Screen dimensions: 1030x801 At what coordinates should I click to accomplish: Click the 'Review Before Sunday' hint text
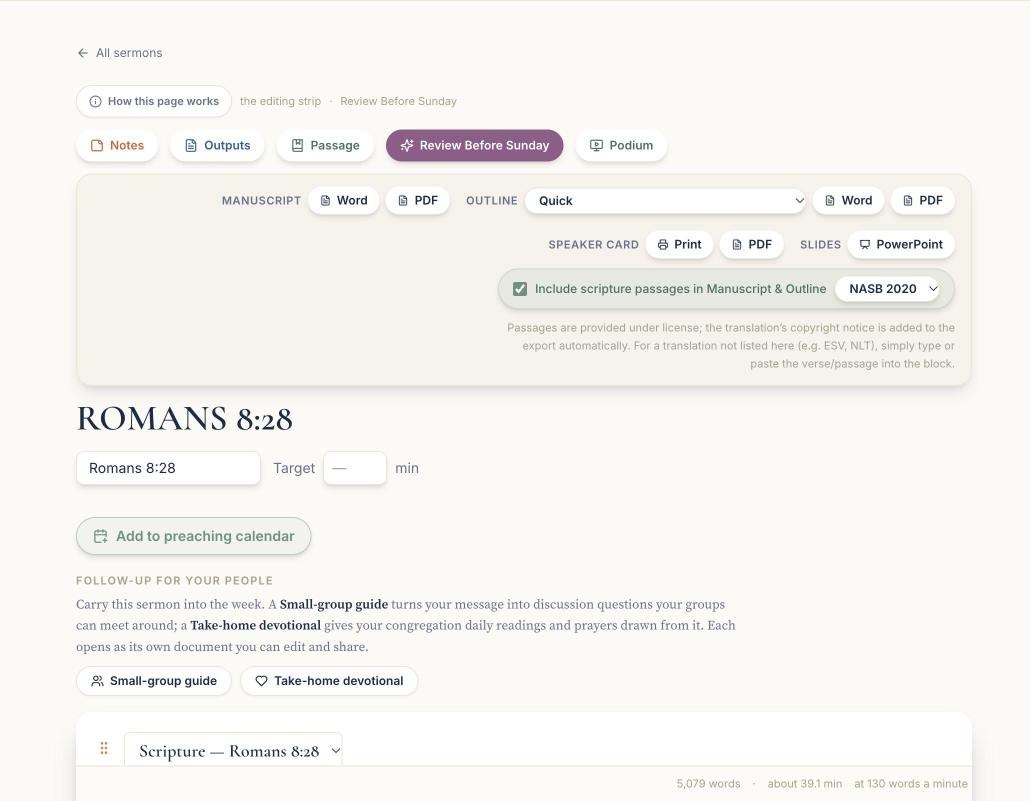coord(398,101)
